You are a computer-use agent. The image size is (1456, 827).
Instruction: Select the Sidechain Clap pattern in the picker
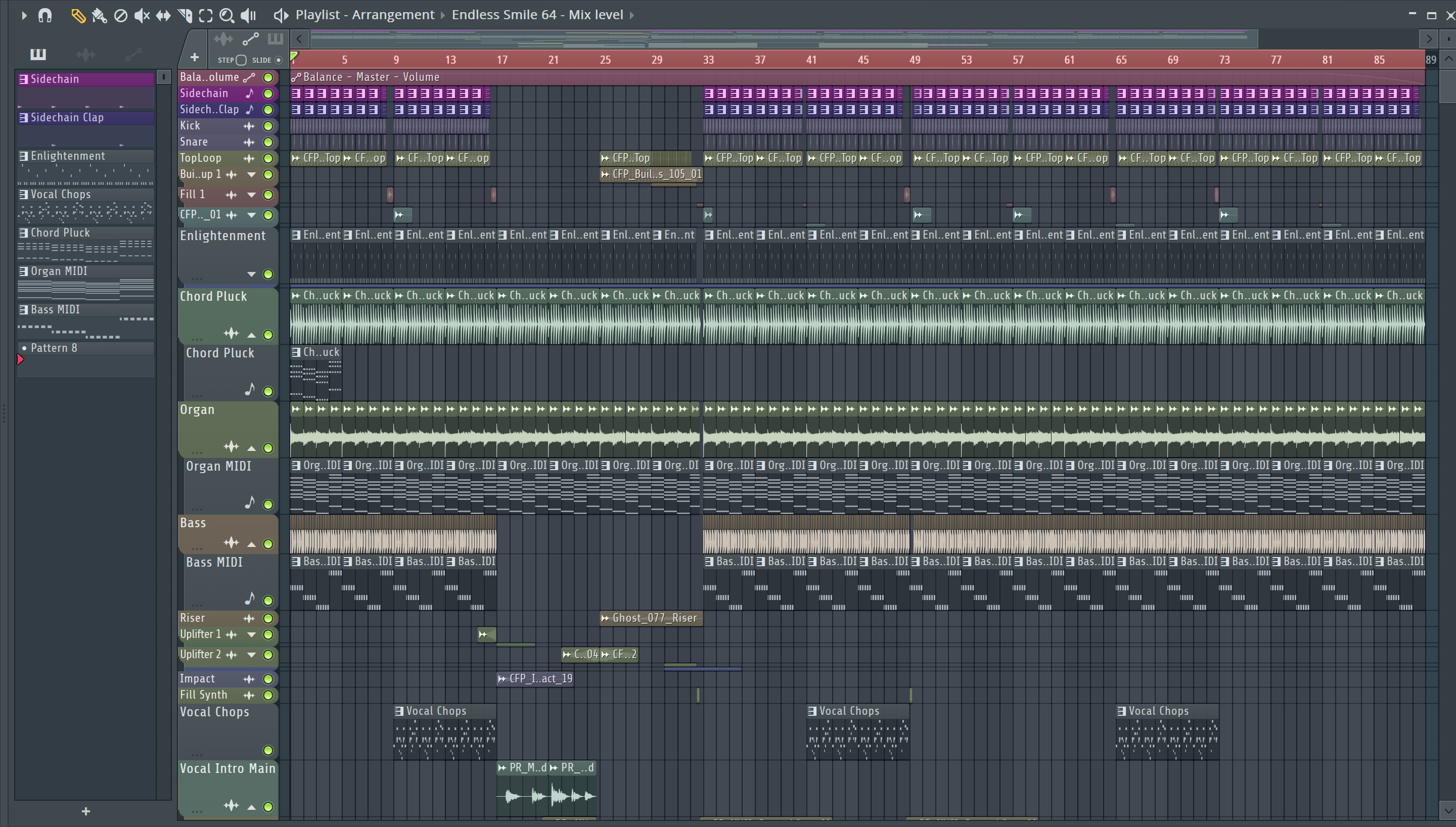86,118
